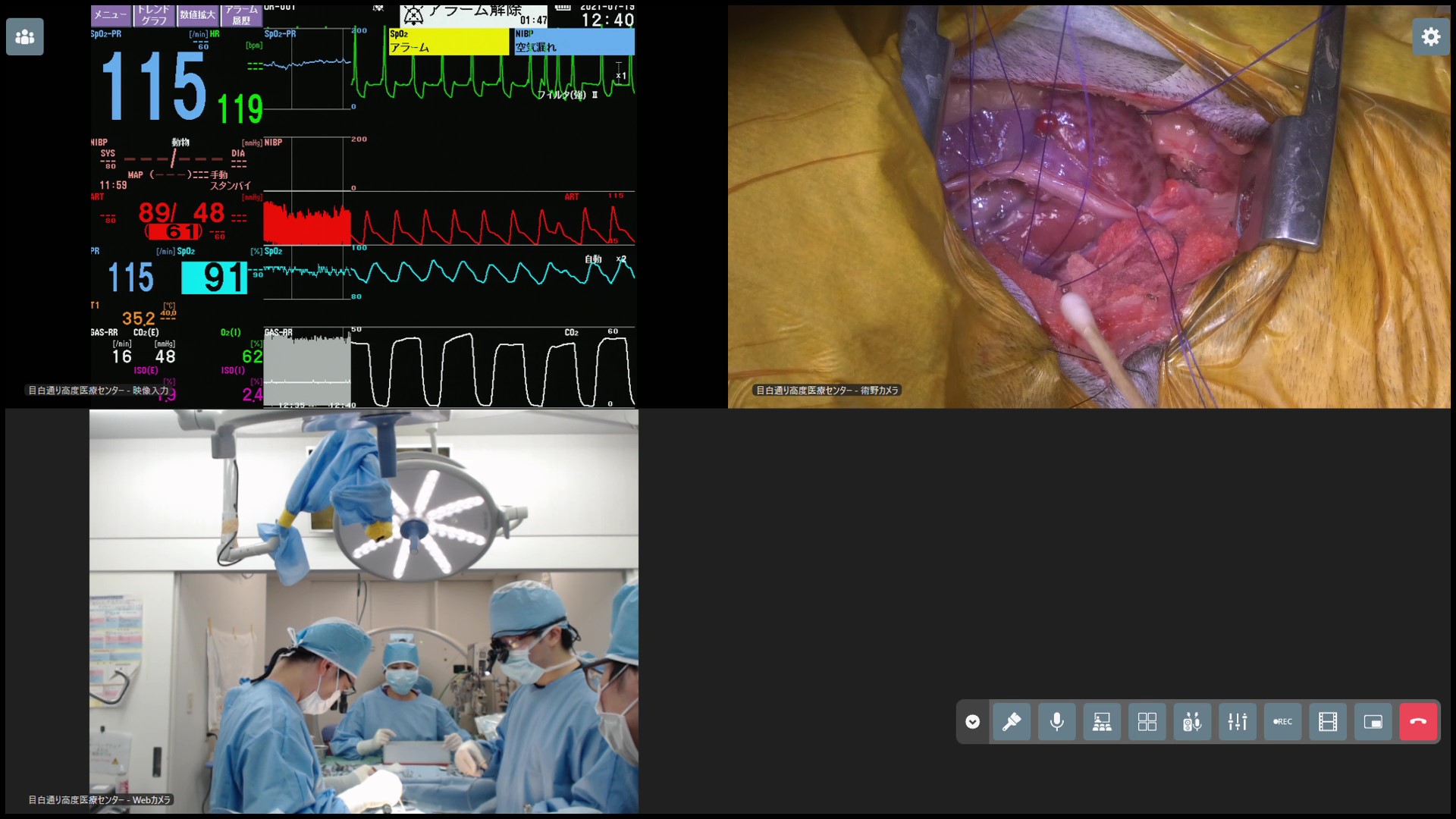Toggle the microphone mute button
This screenshot has width=1456, height=819.
1056,722
